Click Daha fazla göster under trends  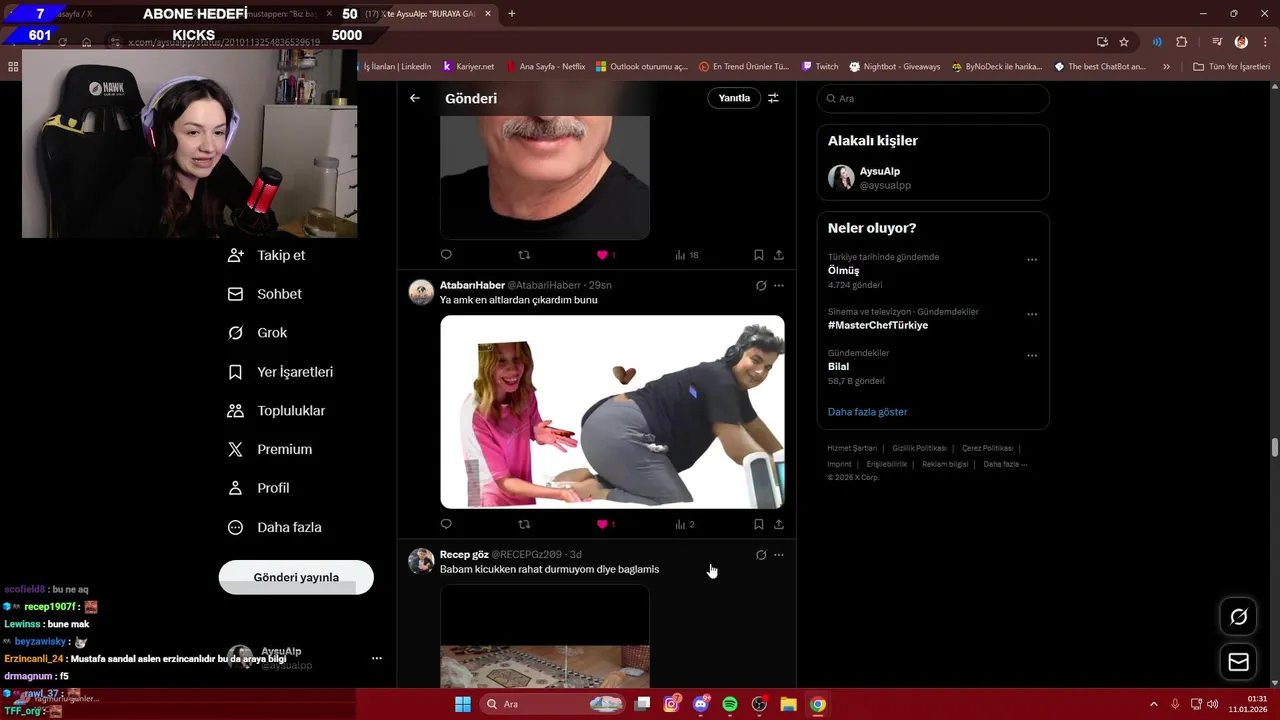coord(868,412)
